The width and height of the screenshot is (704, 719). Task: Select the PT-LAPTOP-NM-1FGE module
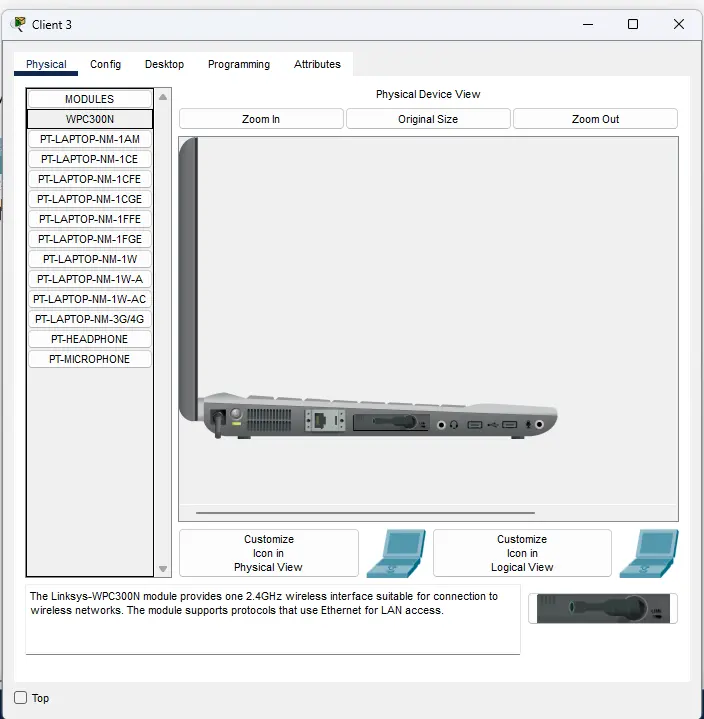point(89,239)
